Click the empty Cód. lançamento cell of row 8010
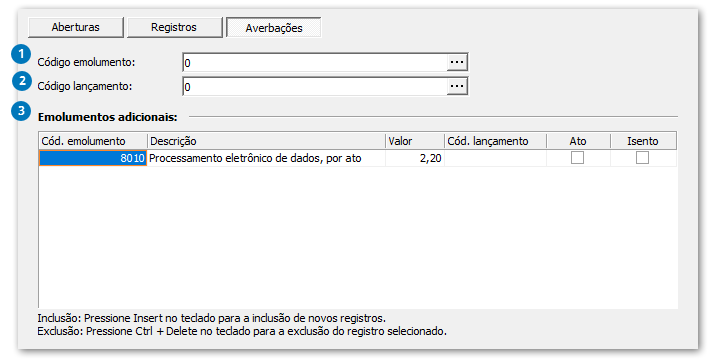This screenshot has width=711, height=362. click(x=496, y=158)
